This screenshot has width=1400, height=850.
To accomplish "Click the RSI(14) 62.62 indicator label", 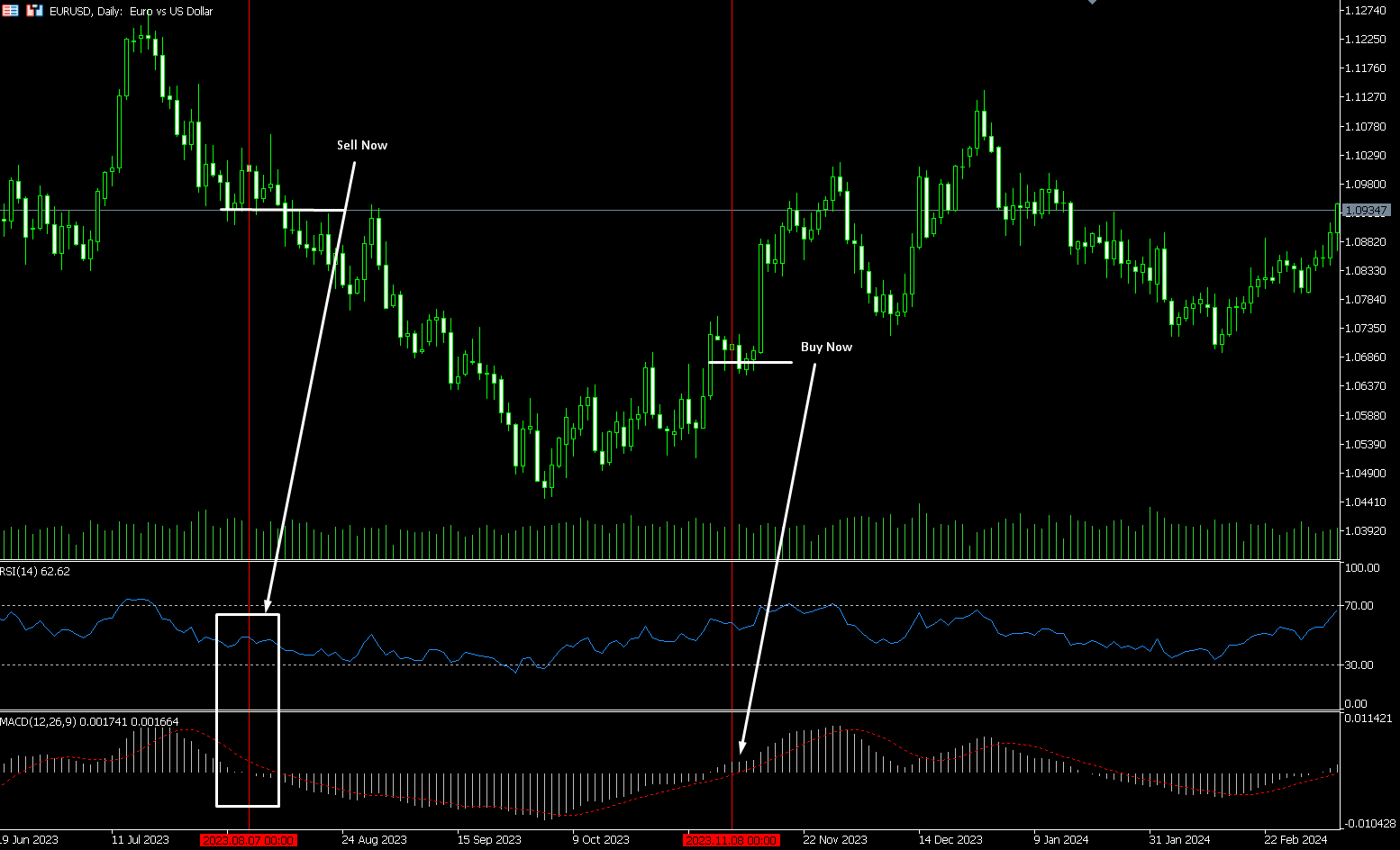I will point(35,572).
